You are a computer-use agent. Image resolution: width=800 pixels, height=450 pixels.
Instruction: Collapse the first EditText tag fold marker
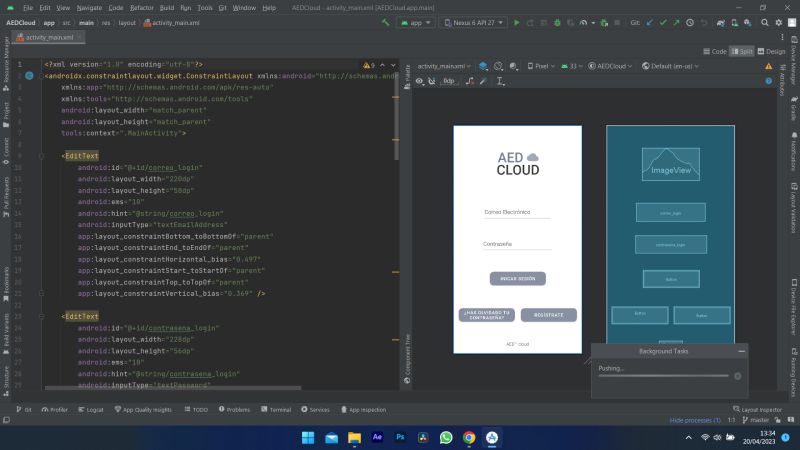coord(41,156)
